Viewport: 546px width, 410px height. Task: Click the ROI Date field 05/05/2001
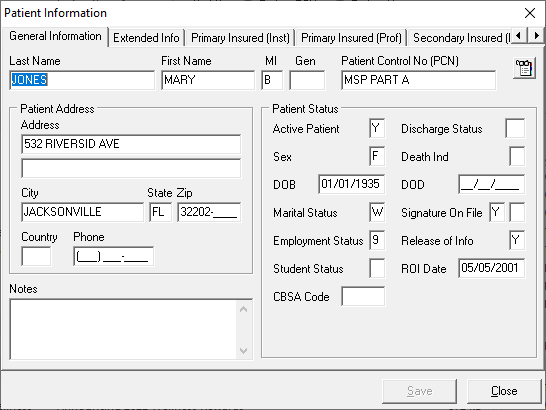point(492,268)
